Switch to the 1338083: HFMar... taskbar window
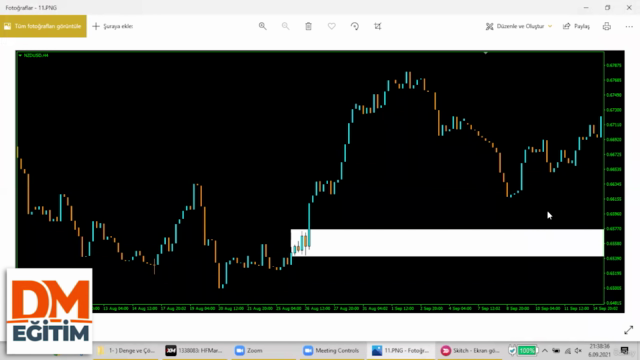This screenshot has height=360, width=640. tap(194, 351)
